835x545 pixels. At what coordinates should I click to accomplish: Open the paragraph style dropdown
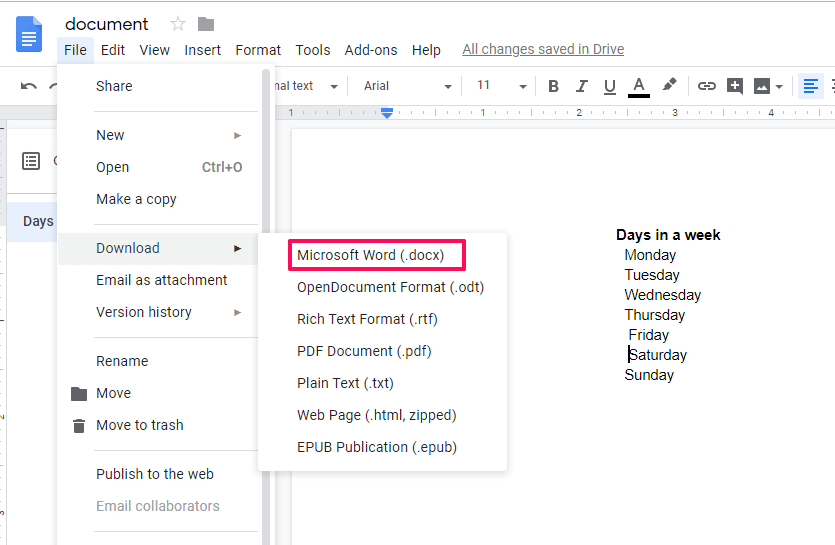pyautogui.click(x=306, y=86)
